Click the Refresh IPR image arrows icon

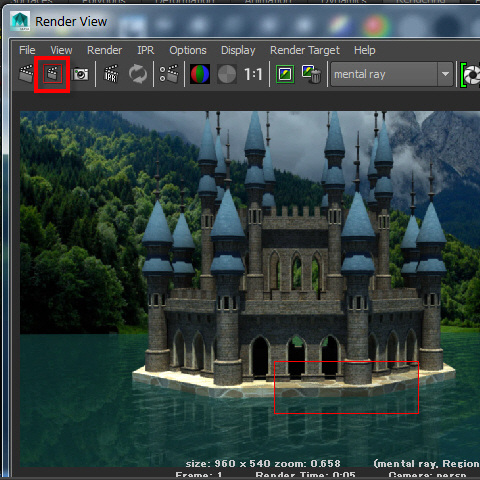(138, 74)
